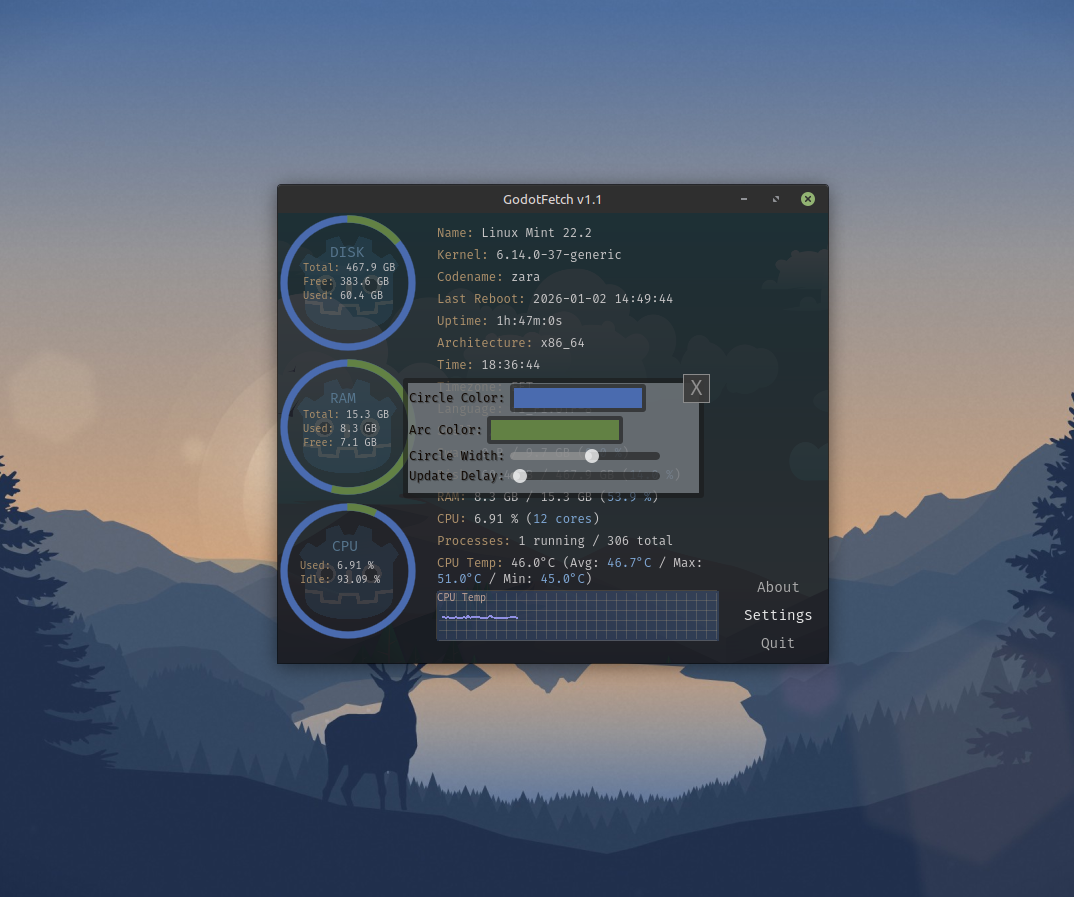The width and height of the screenshot is (1074, 897).
Task: Close the GodotFetch window
Action: 808,199
